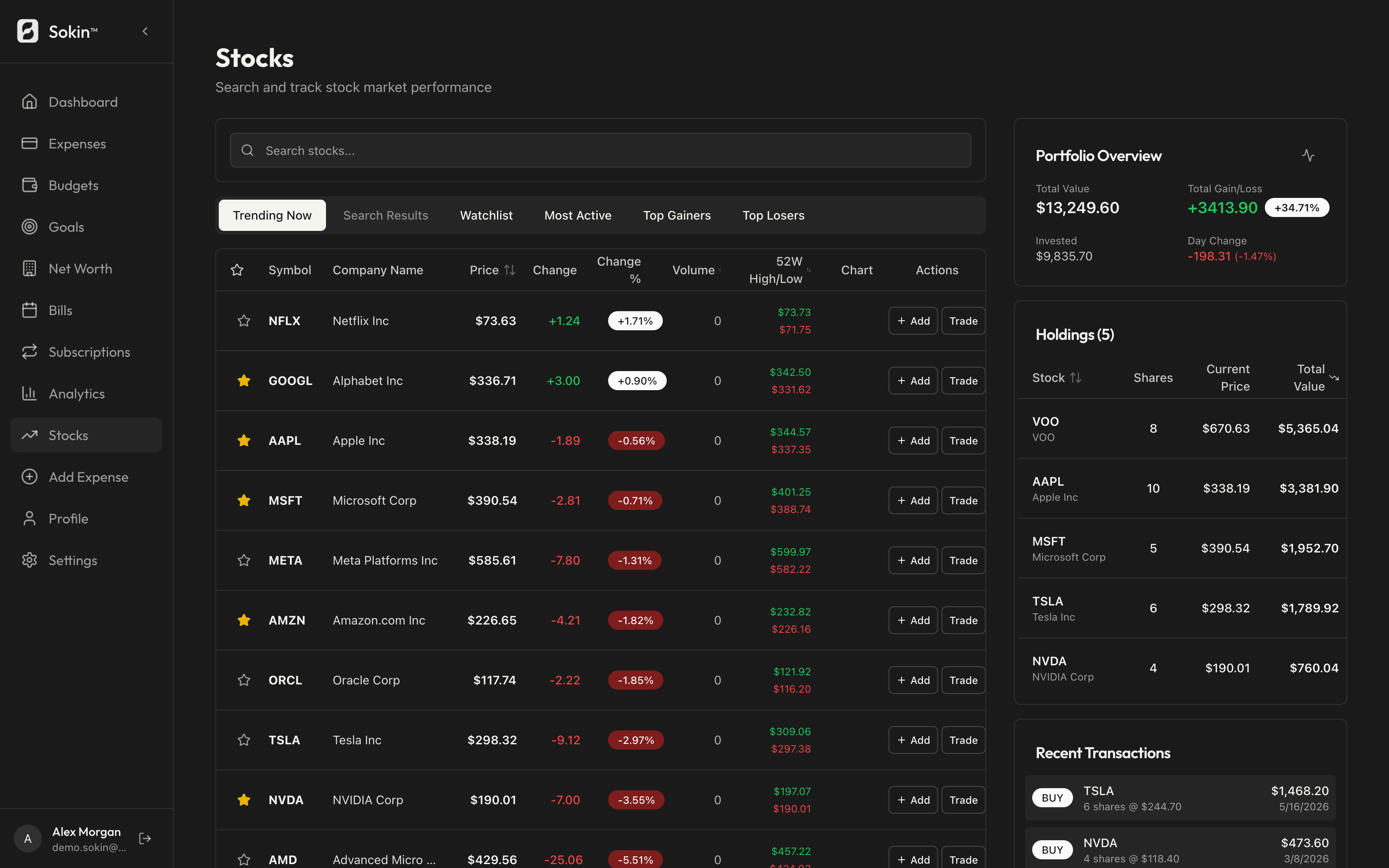This screenshot has width=1389, height=868.
Task: Click Total Value $13,249.60
Action: [x=1077, y=208]
